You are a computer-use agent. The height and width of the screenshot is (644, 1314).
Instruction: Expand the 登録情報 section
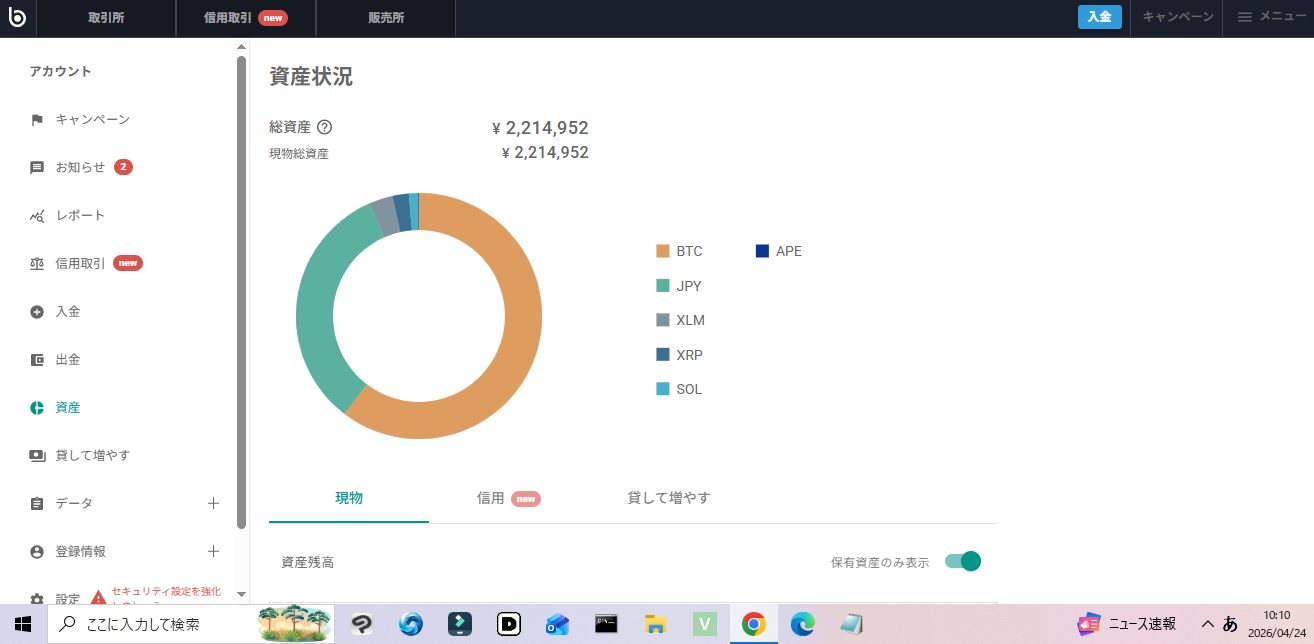(213, 551)
